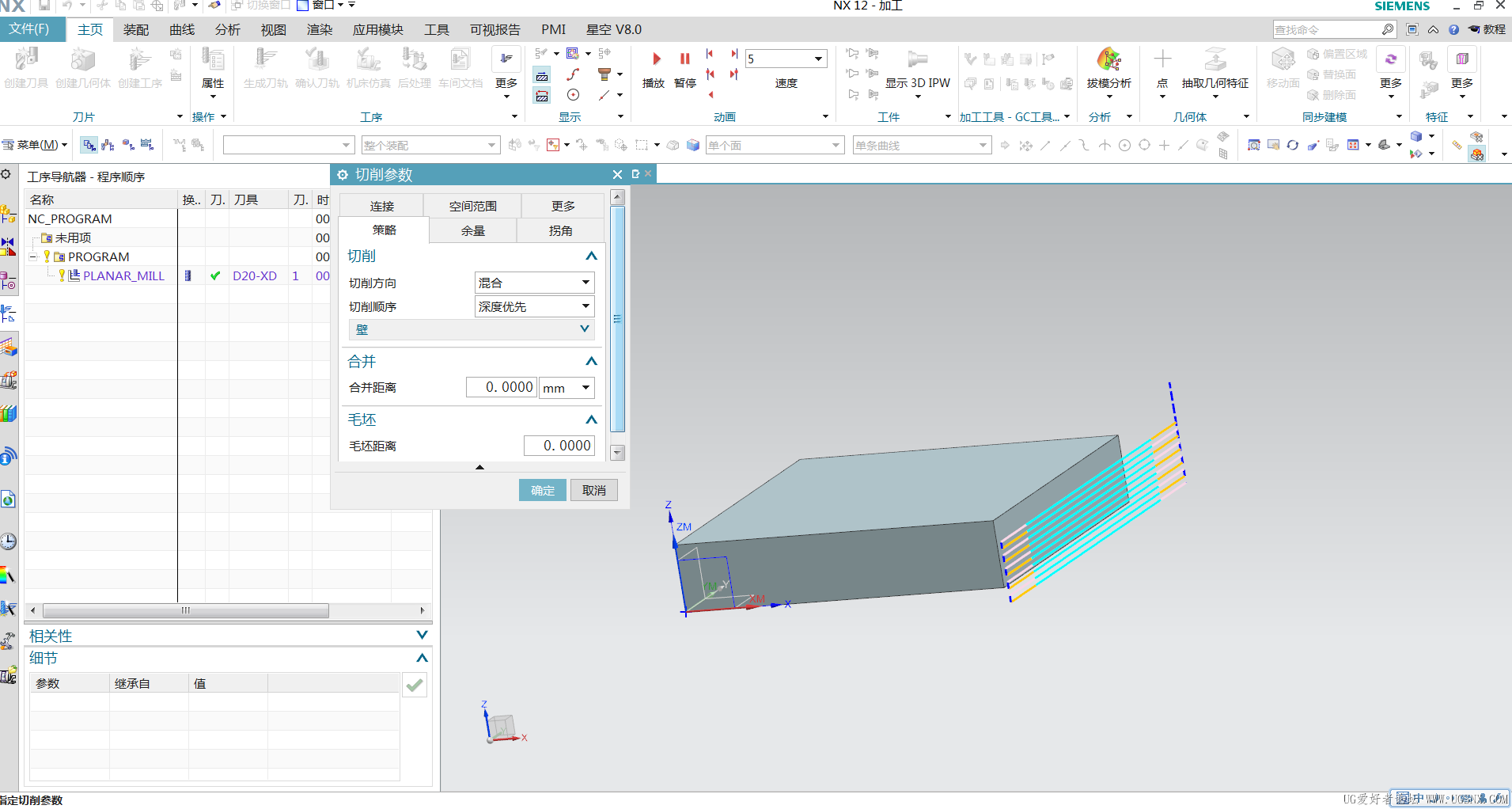The image size is (1512, 809).
Task: Click the 显示 3D IPW icon
Action: coord(917,59)
